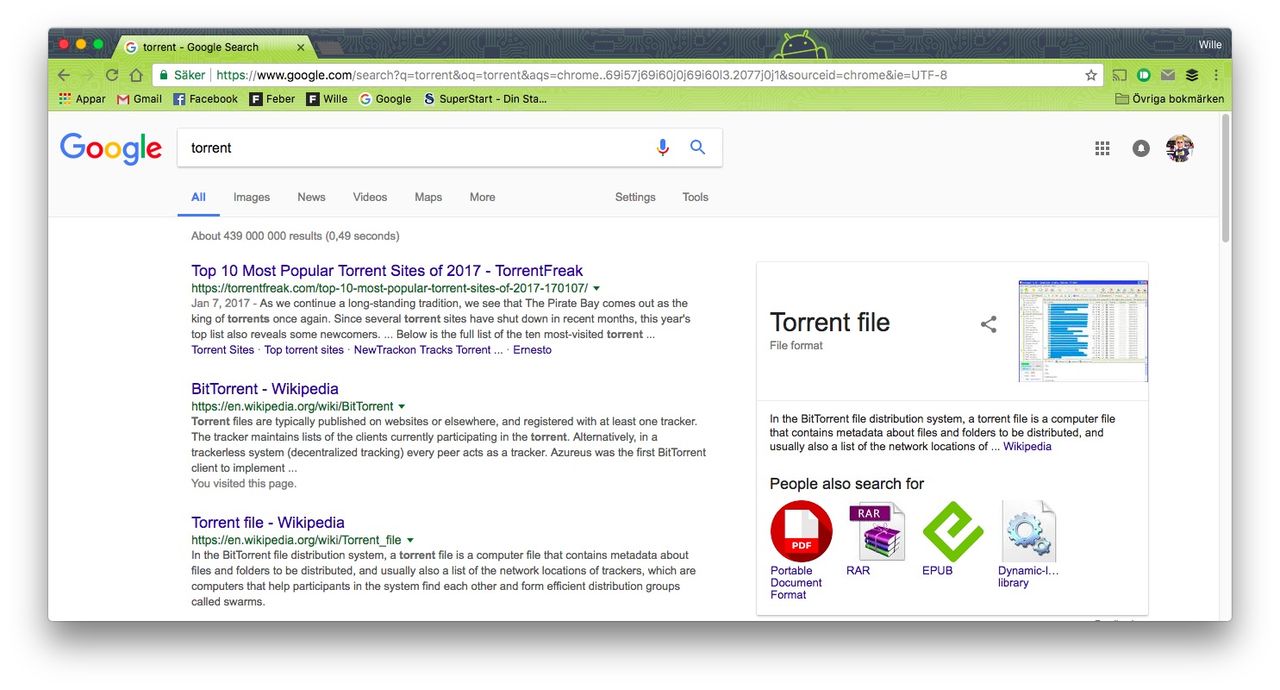
Task: Open the Feber bookmark
Action: [272, 99]
